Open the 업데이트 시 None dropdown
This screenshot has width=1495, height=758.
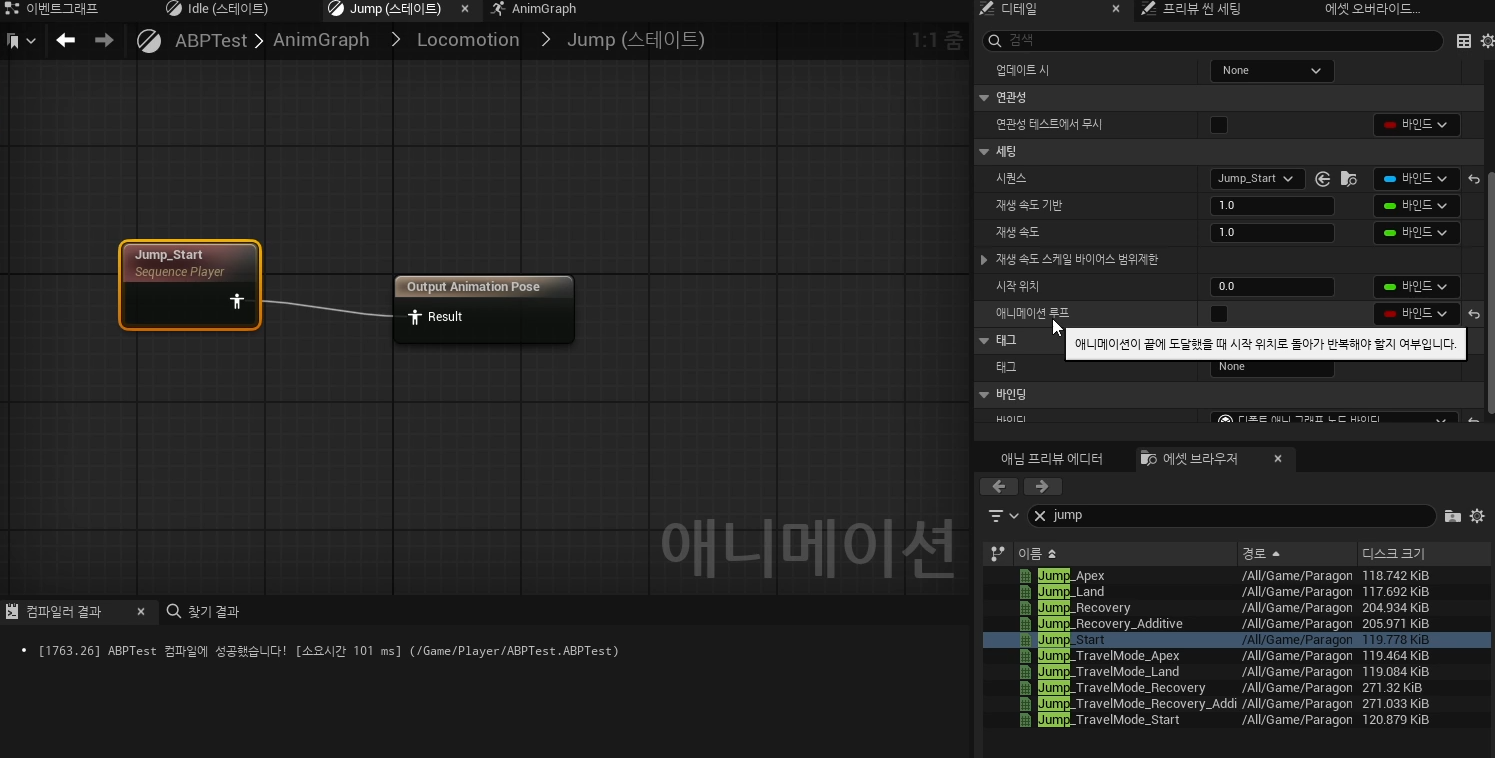(x=1272, y=71)
